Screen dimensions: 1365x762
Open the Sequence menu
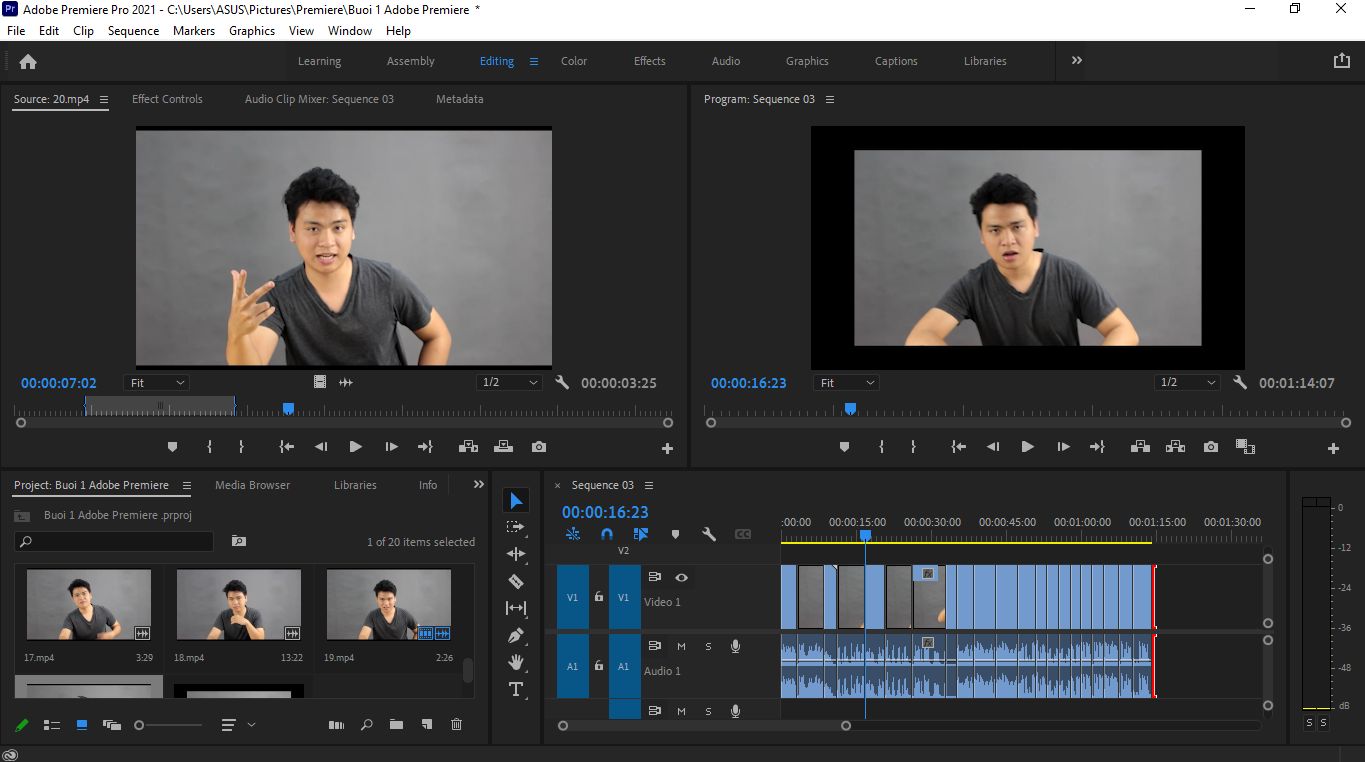tap(133, 31)
